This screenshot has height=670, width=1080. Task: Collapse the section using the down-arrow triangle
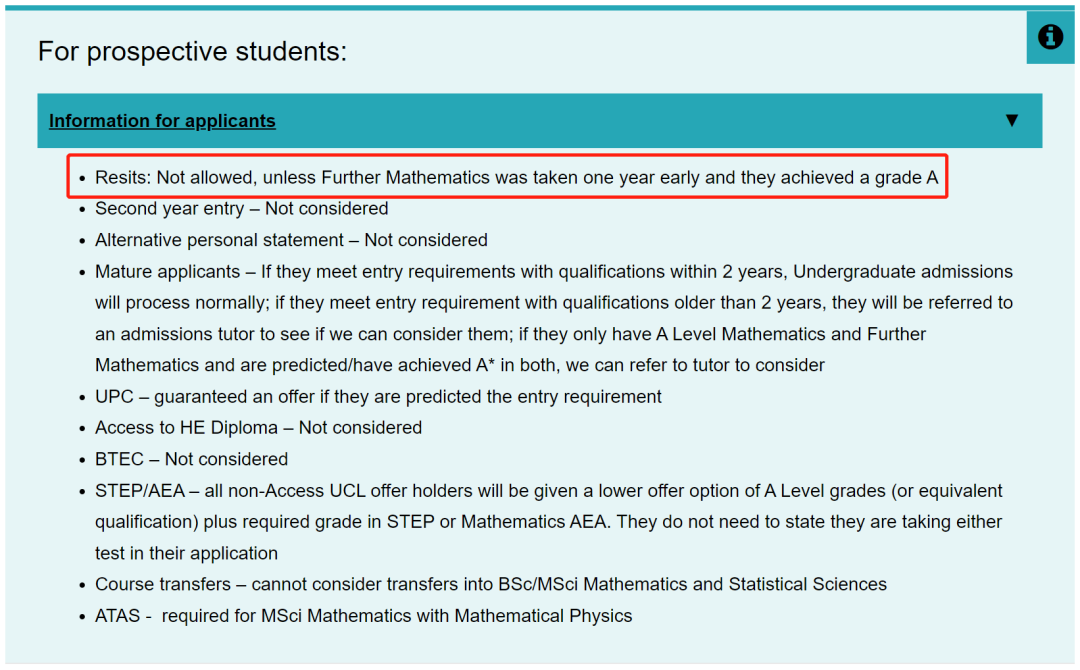click(1011, 121)
